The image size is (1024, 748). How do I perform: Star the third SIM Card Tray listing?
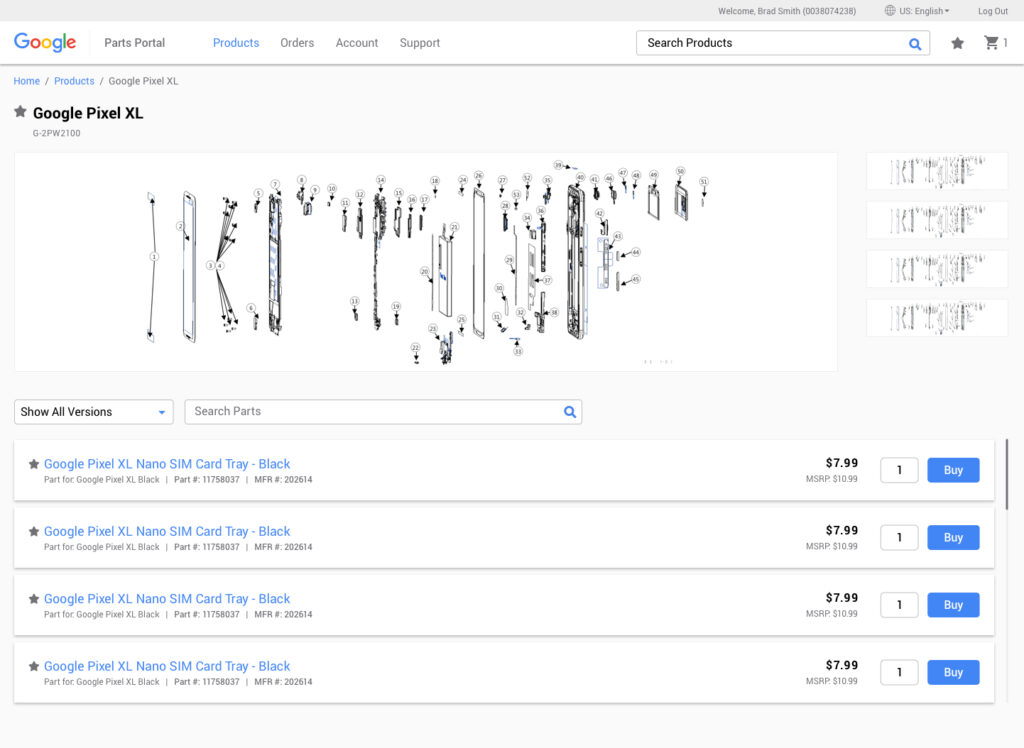click(34, 598)
